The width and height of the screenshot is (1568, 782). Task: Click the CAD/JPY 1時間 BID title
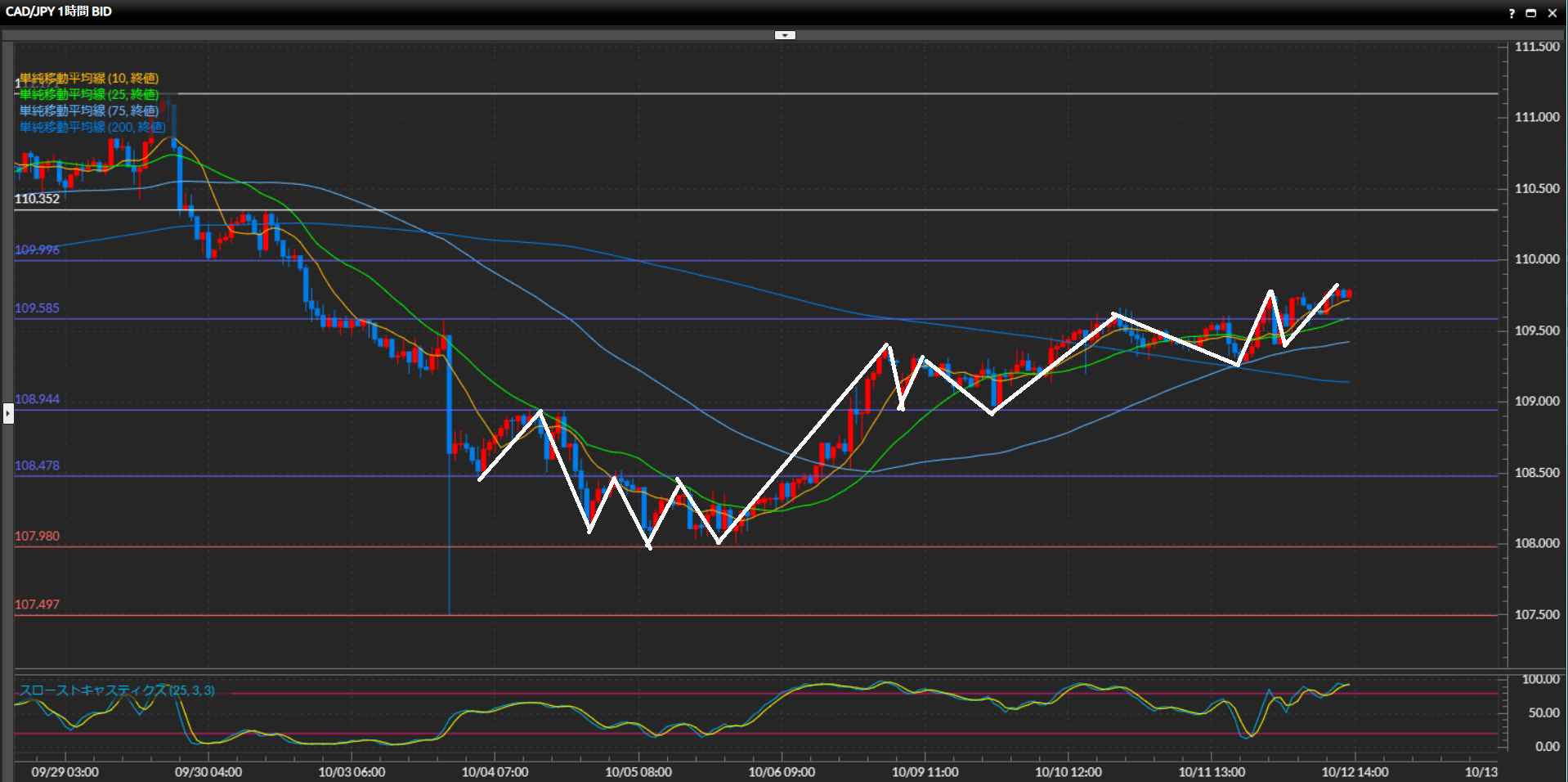pos(59,11)
